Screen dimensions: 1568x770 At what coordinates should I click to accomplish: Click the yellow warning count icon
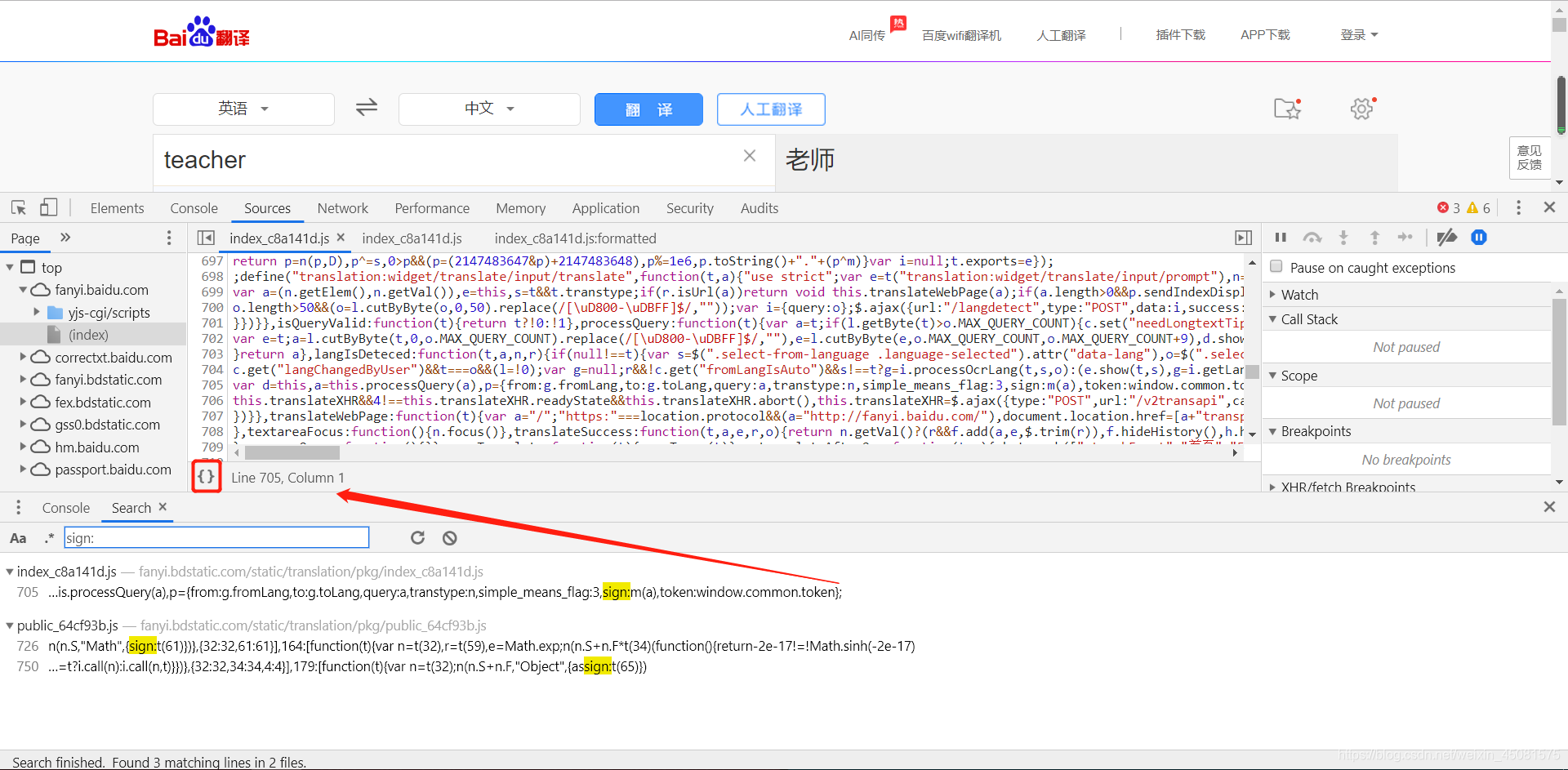(x=1472, y=207)
